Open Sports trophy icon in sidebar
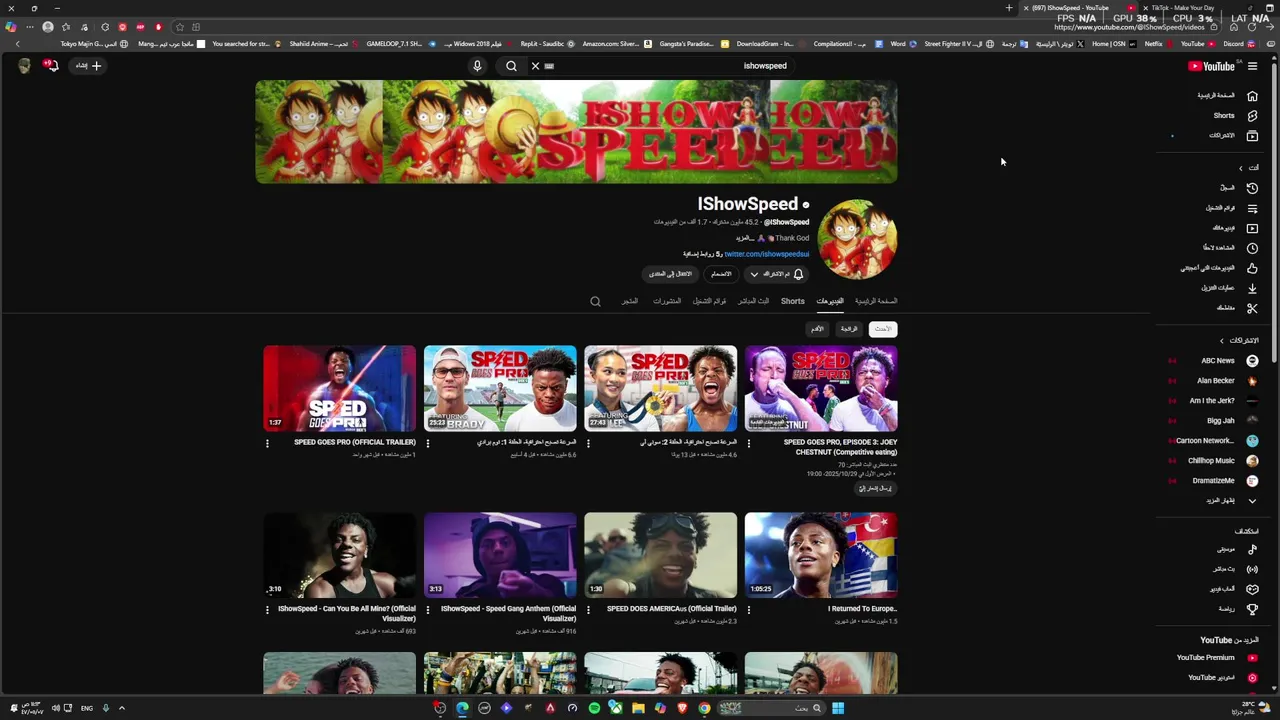The height and width of the screenshot is (720, 1280). tap(1252, 609)
